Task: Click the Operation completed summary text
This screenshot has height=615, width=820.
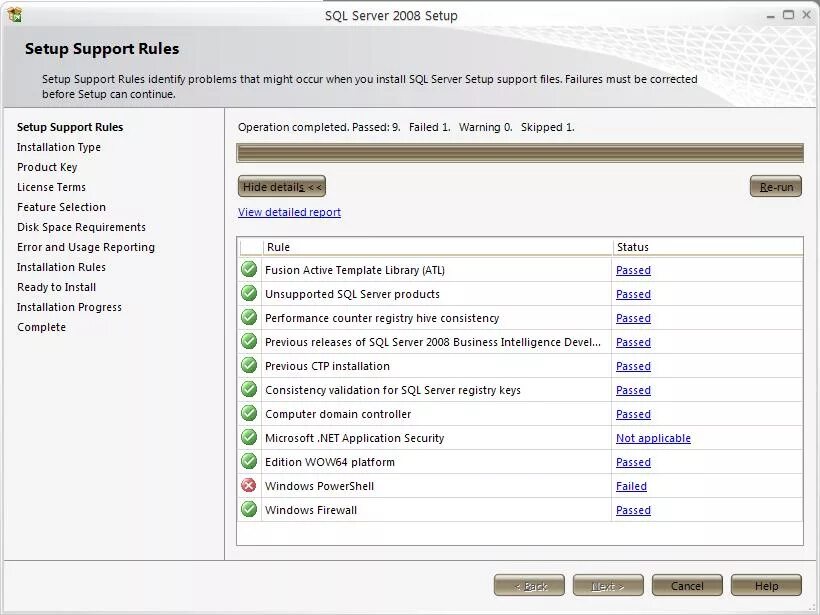Action: pos(406,127)
